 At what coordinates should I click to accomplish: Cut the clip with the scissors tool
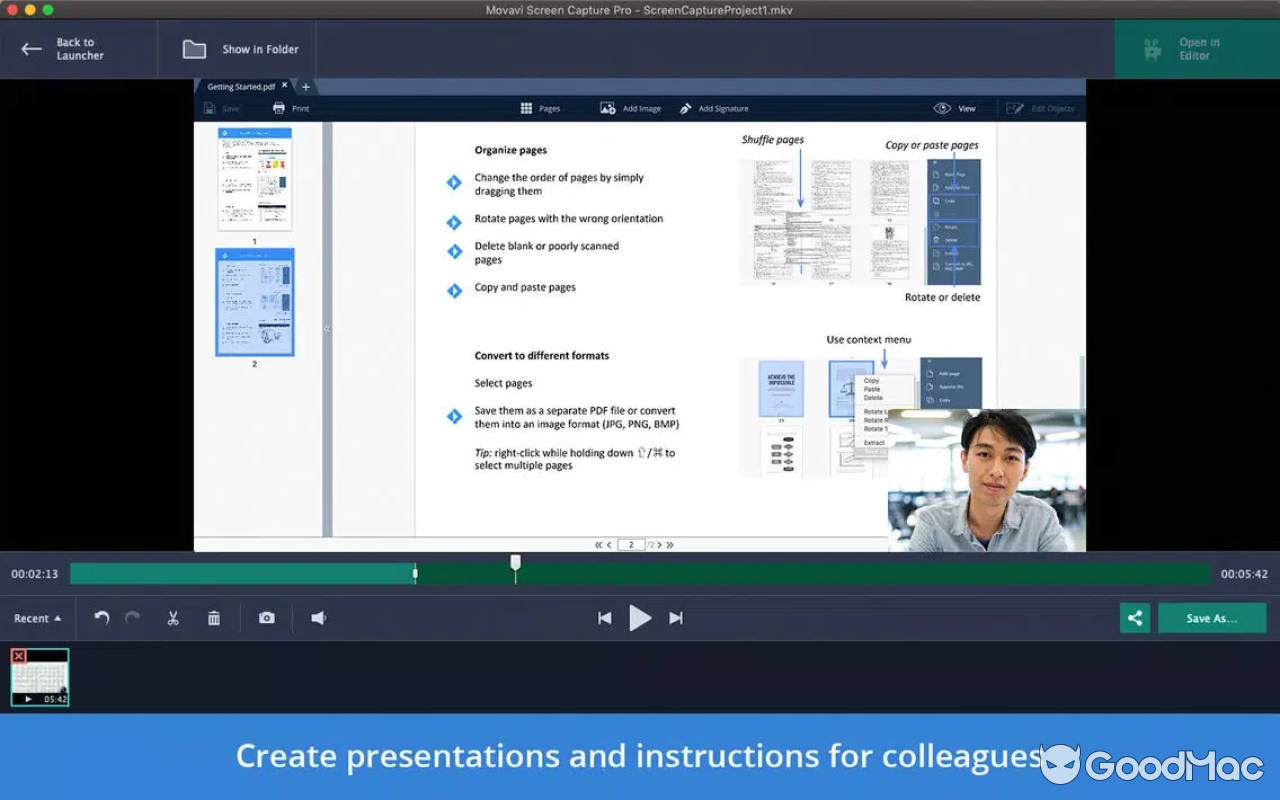tap(172, 617)
